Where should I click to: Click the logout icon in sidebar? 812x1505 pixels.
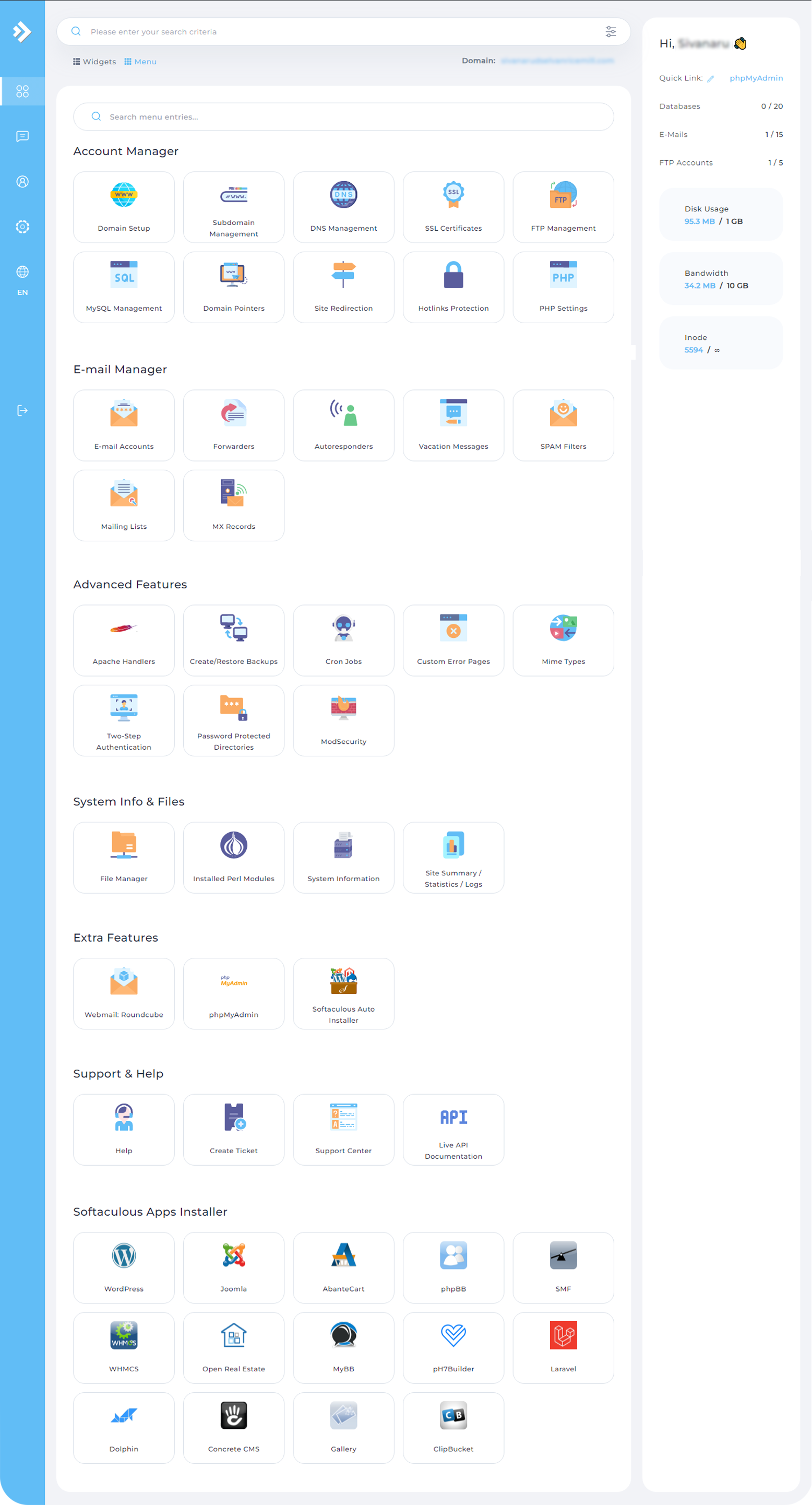pos(22,410)
